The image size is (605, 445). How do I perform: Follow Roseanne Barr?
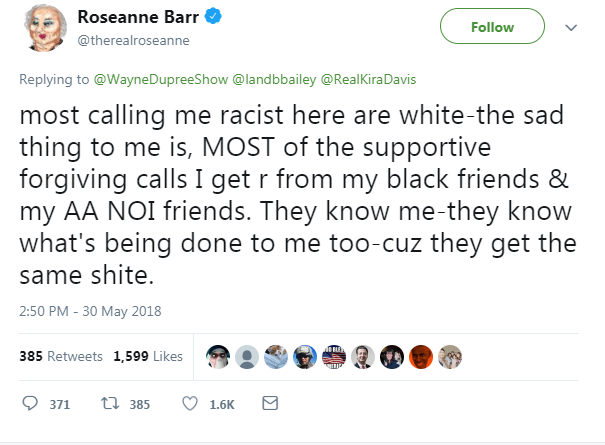tap(492, 26)
